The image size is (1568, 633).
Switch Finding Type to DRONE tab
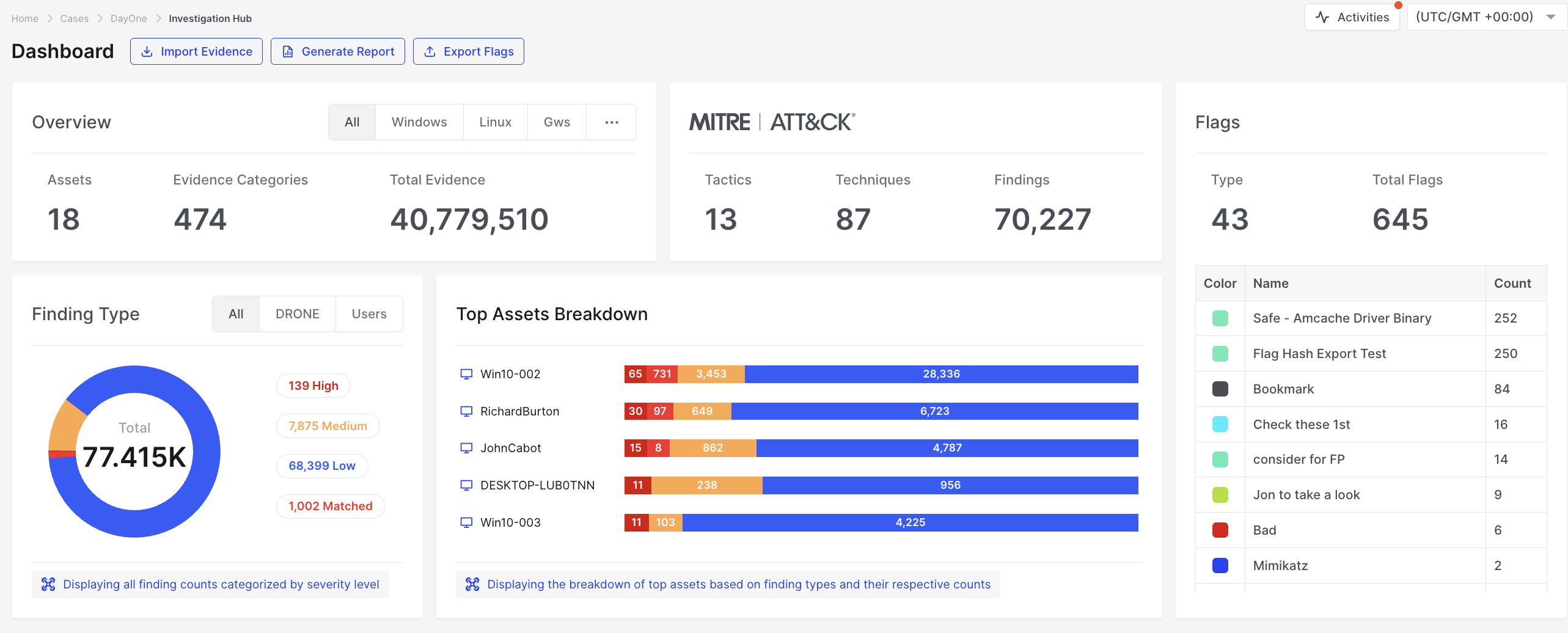pyautogui.click(x=297, y=314)
